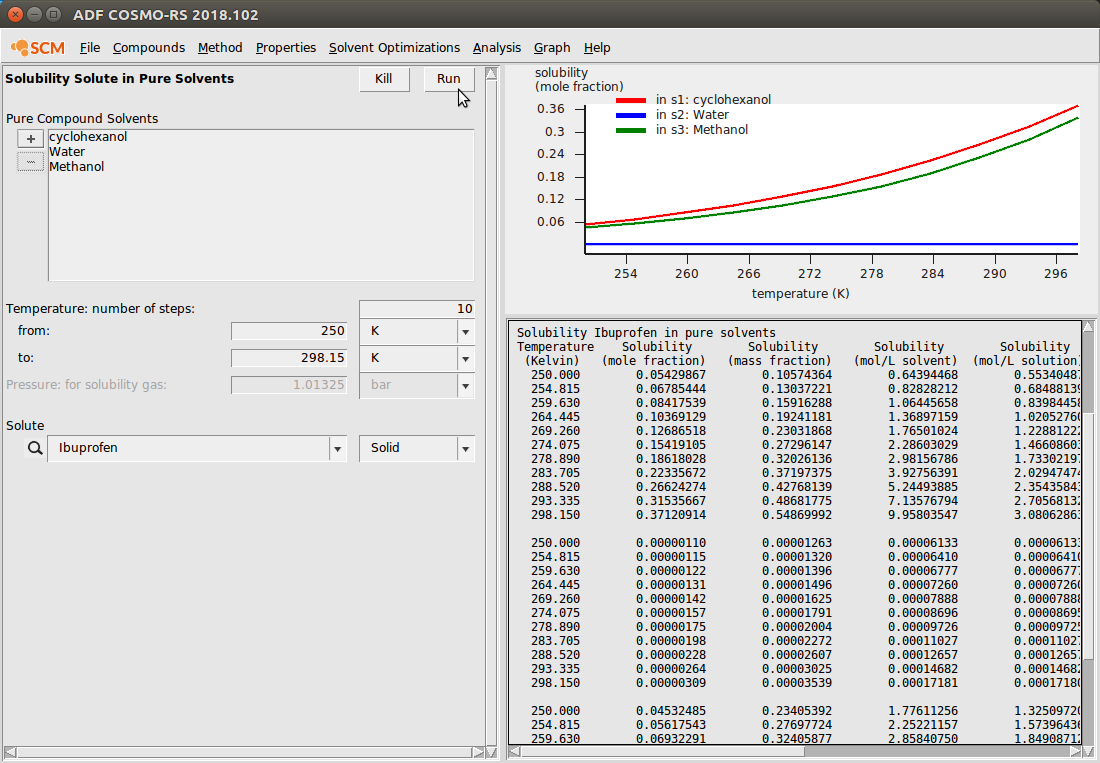Open the Analysis menu
1100x763 pixels.
click(x=497, y=48)
